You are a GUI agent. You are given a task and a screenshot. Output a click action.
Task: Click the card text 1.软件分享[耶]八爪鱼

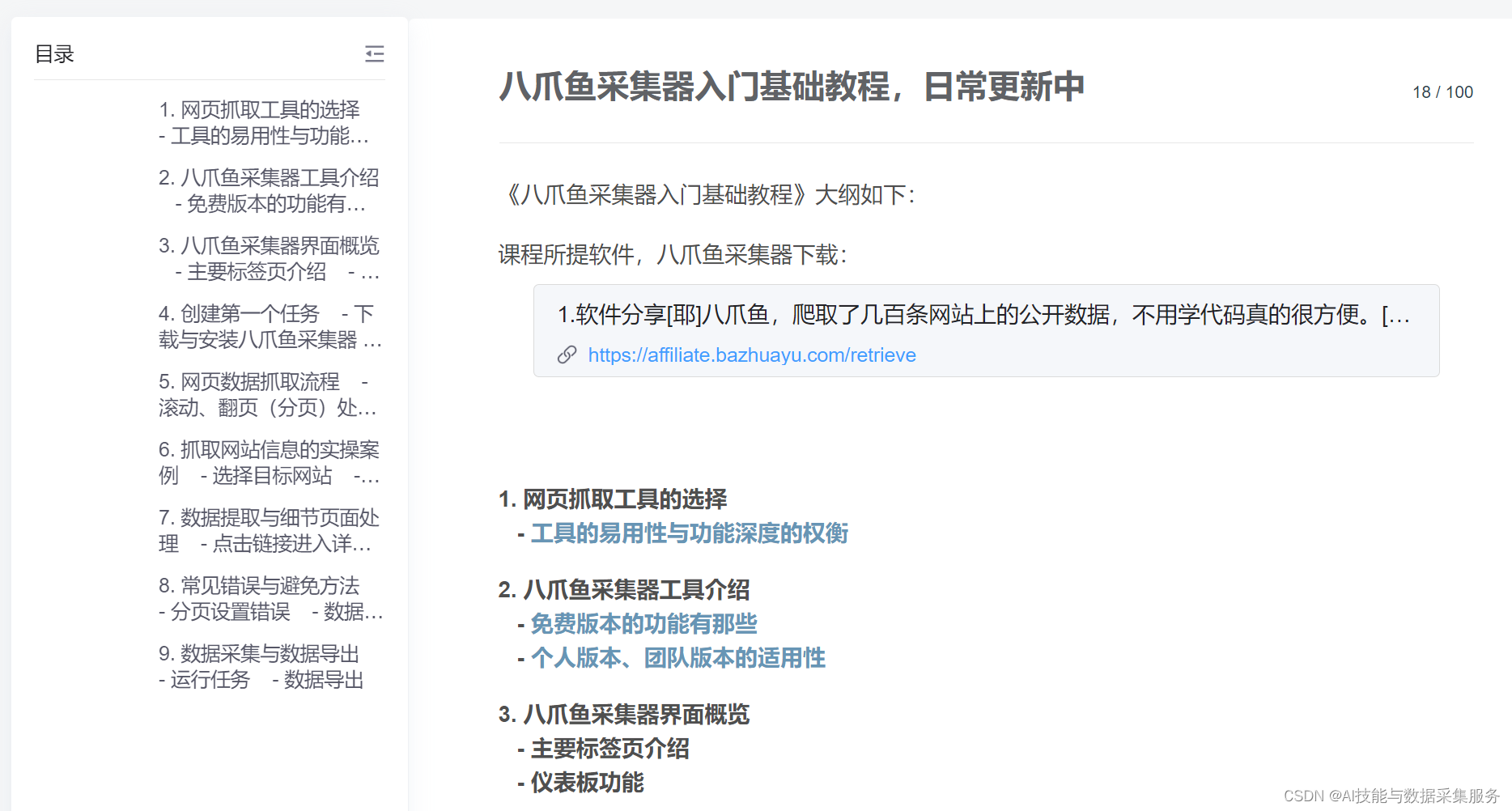click(984, 314)
